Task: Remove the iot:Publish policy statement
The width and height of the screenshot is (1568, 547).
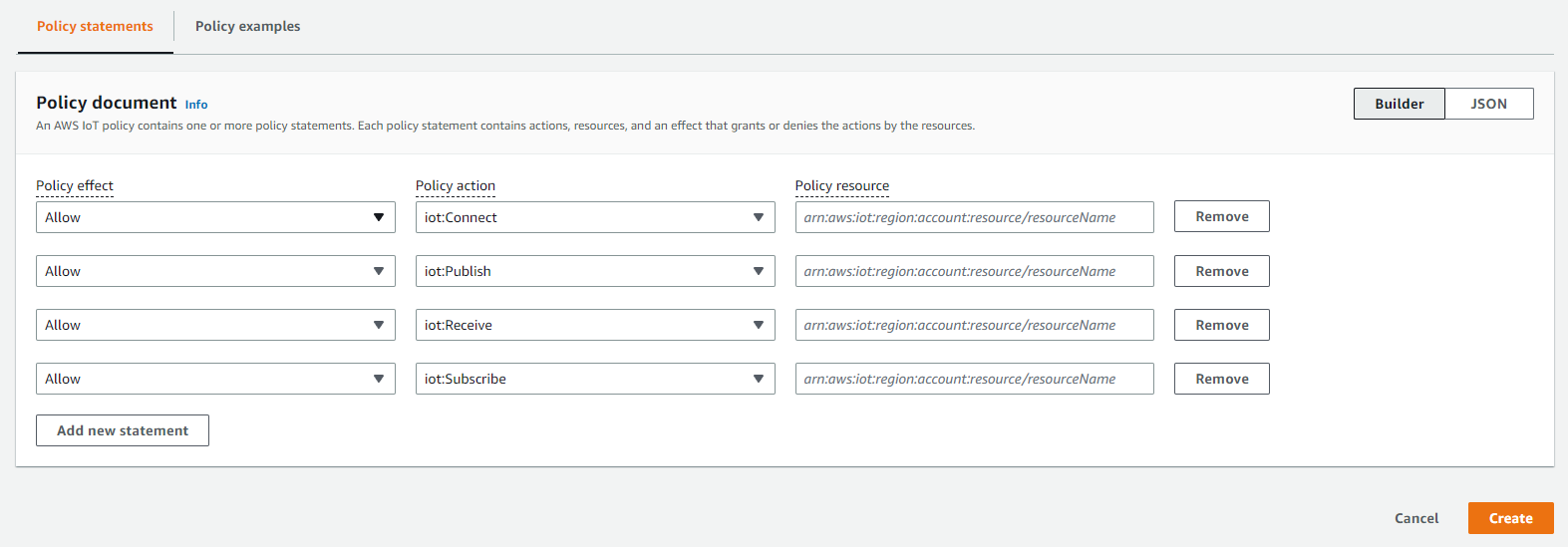Action: (x=1221, y=271)
